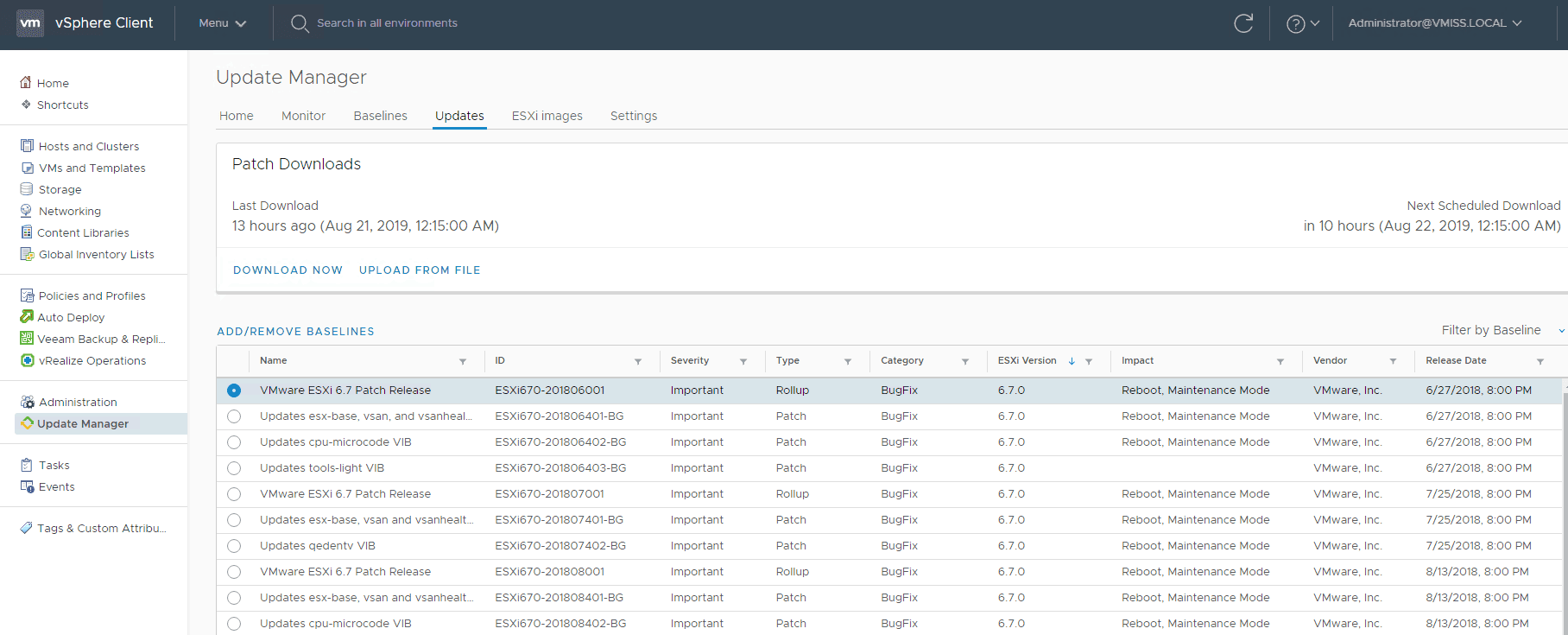
Task: Open Release Date column filter
Action: pyautogui.click(x=1540, y=361)
